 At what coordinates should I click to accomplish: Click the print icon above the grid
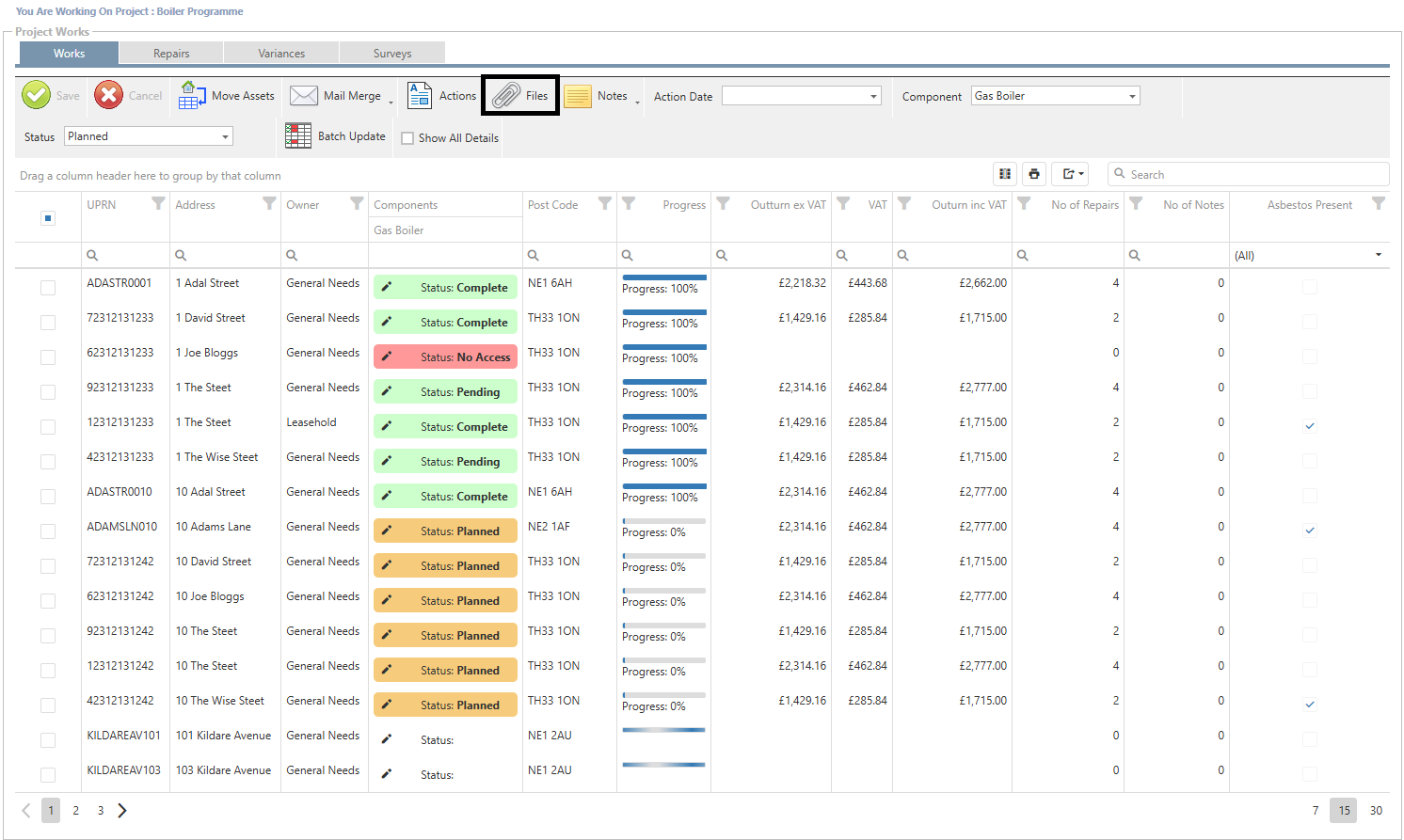[x=1034, y=174]
